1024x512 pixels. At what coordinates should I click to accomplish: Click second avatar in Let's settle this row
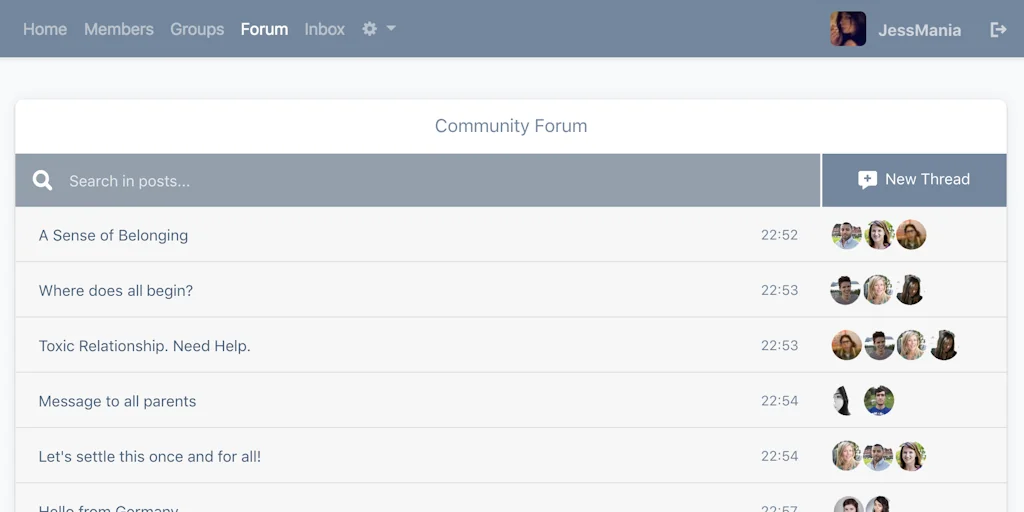point(879,456)
